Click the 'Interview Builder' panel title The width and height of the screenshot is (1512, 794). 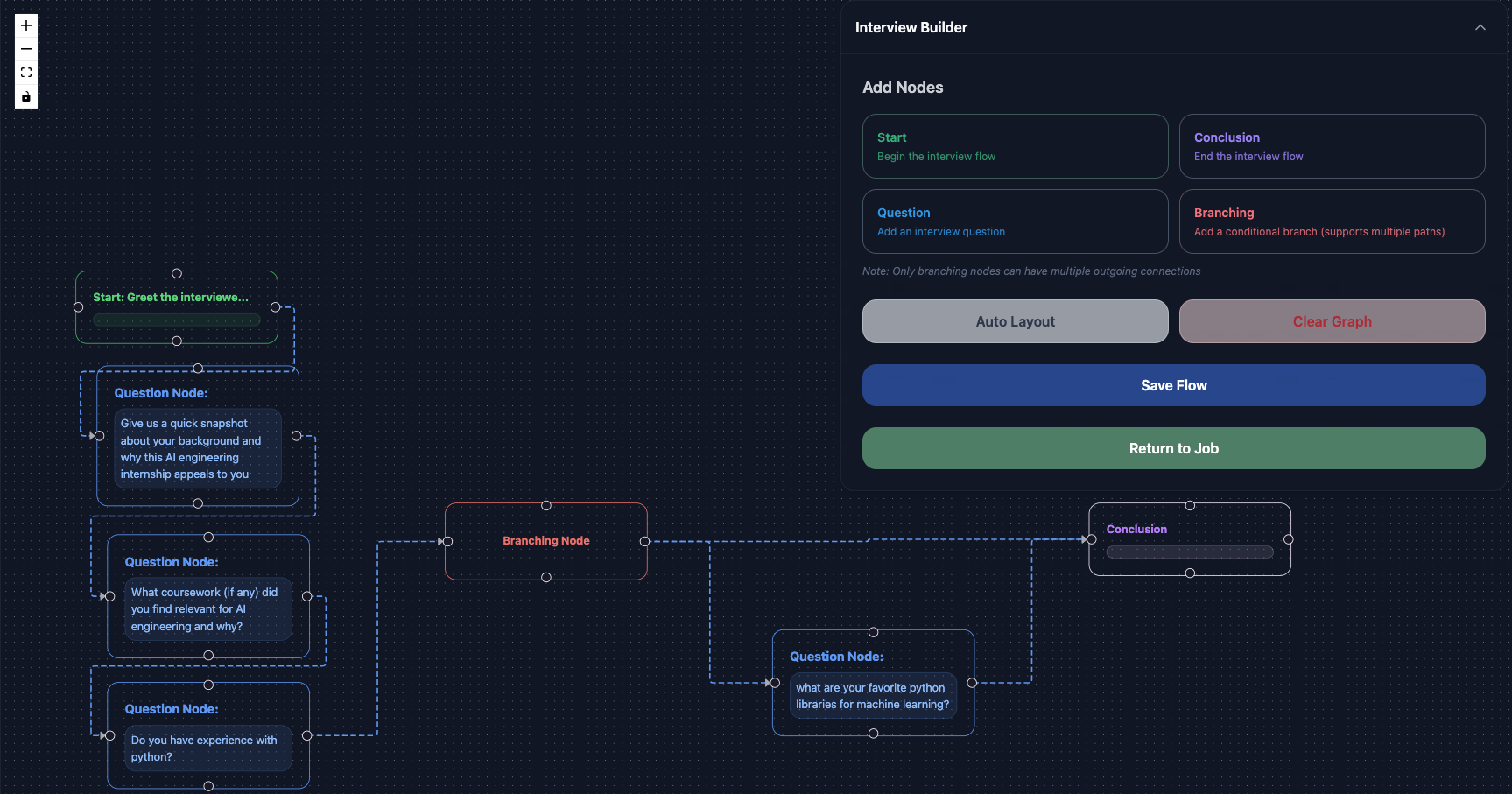click(911, 27)
